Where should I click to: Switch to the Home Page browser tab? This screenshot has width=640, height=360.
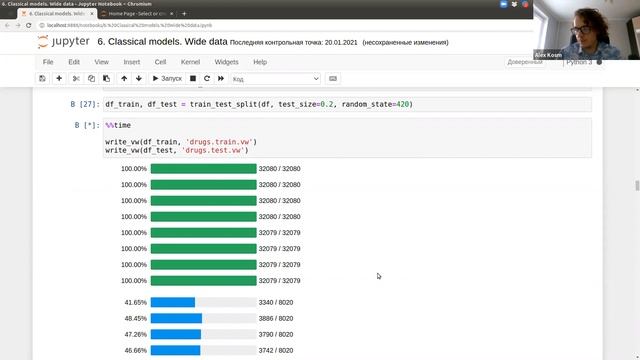[x=137, y=13]
